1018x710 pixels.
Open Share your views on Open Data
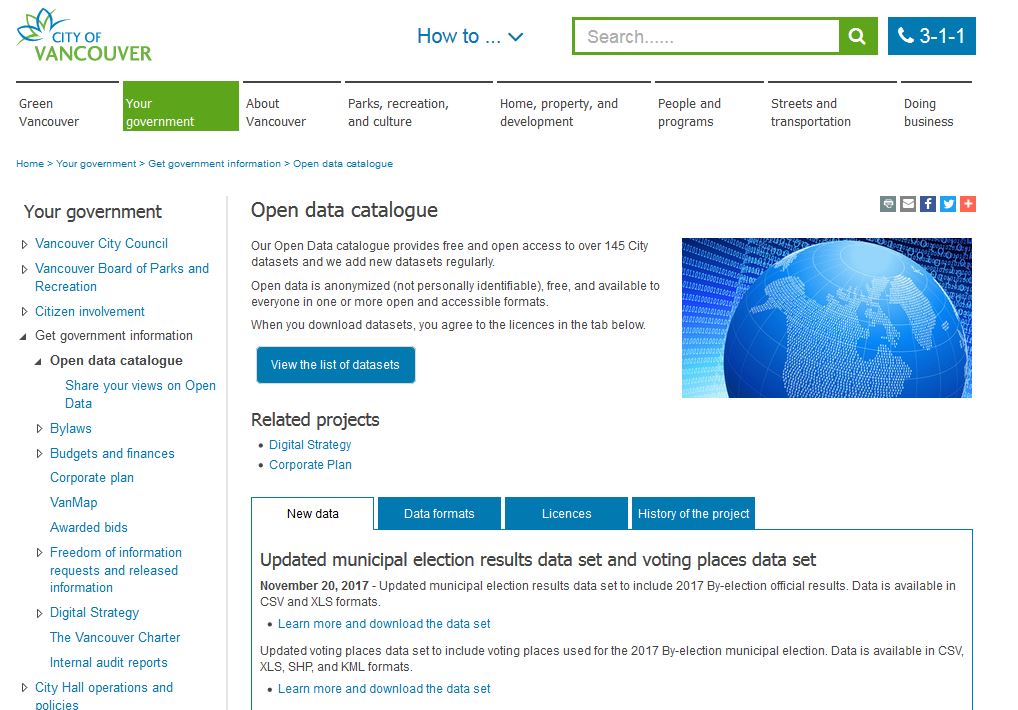pos(140,394)
